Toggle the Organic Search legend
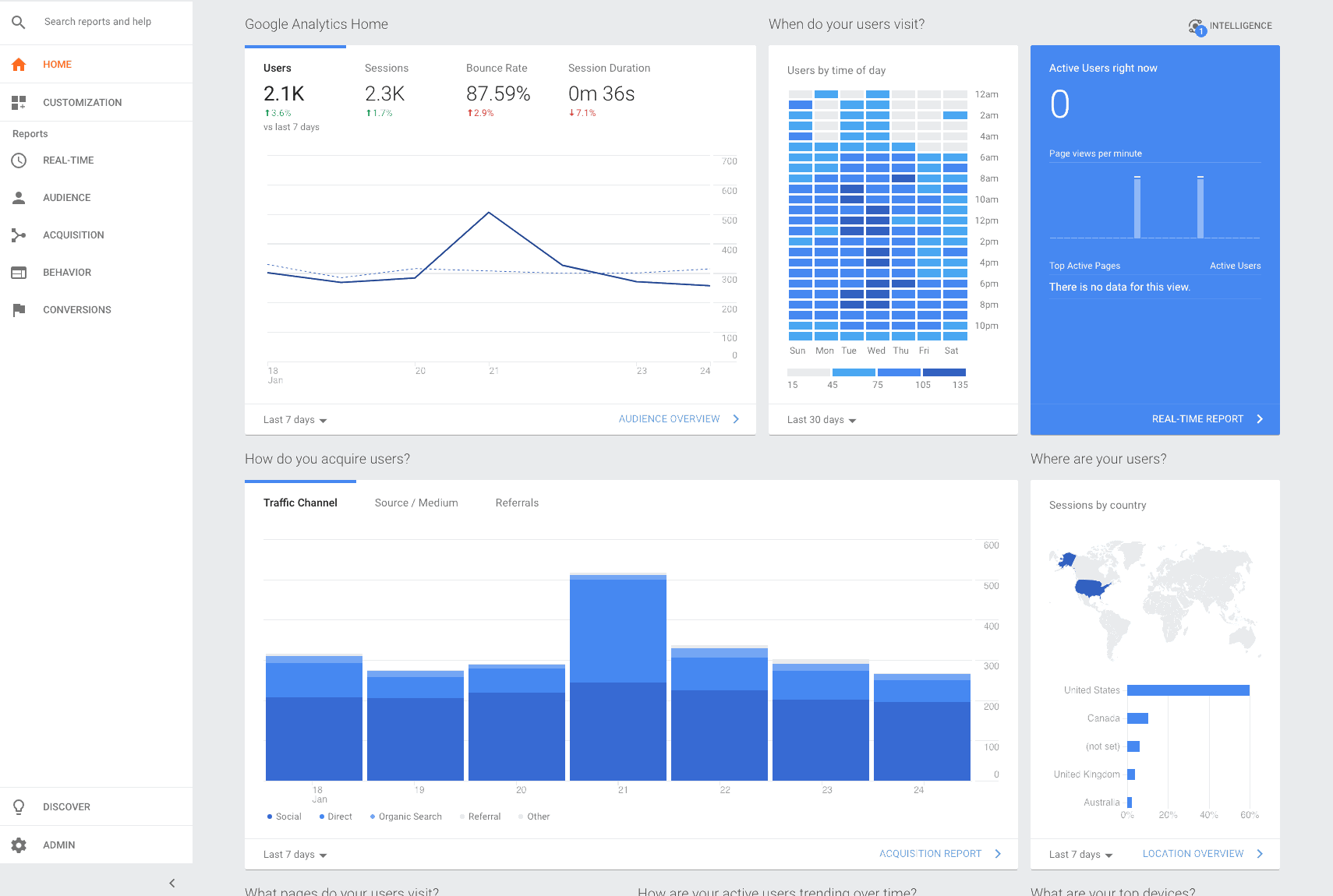This screenshot has height=896, width=1333. pyautogui.click(x=405, y=816)
